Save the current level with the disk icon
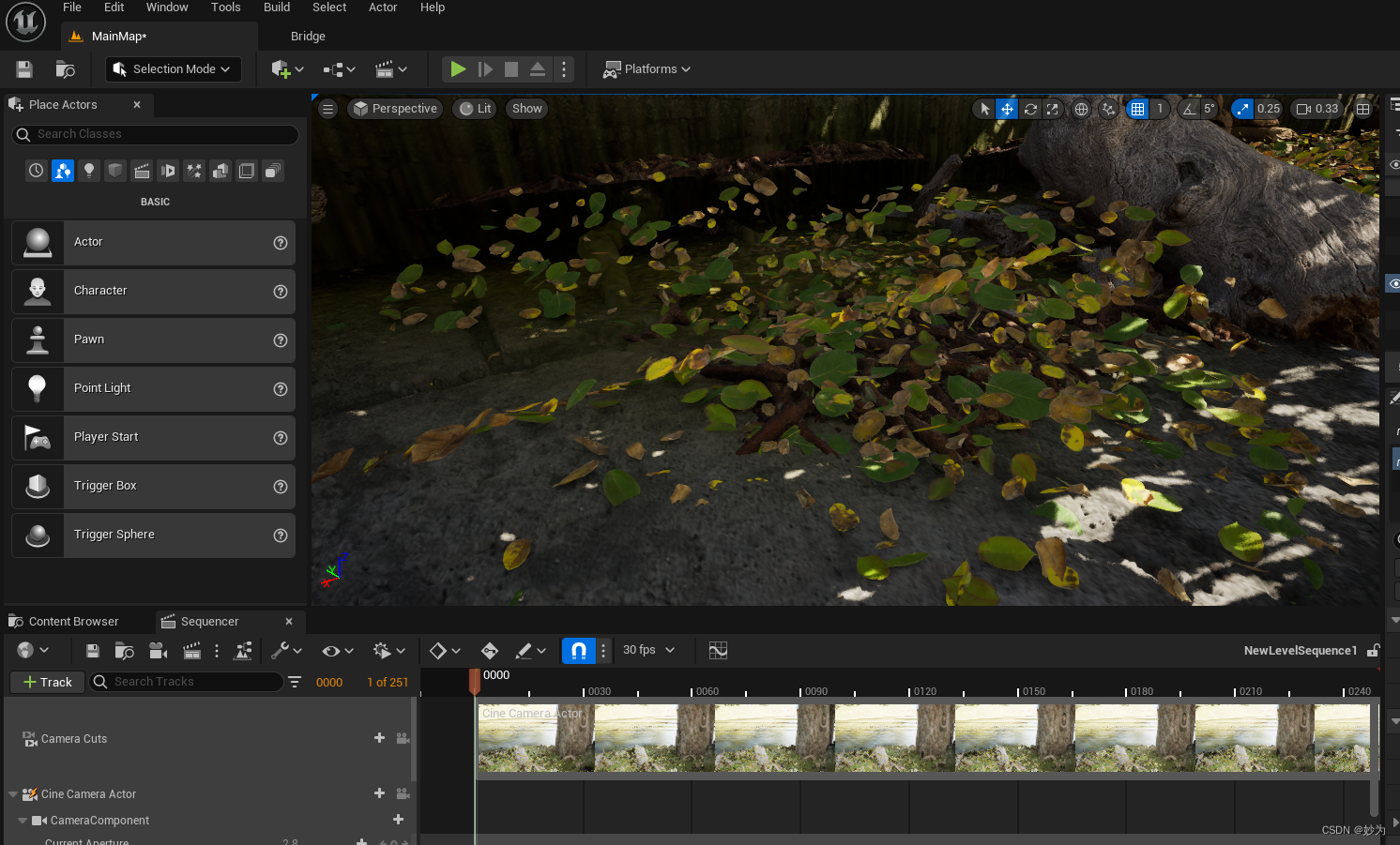 pyautogui.click(x=24, y=69)
